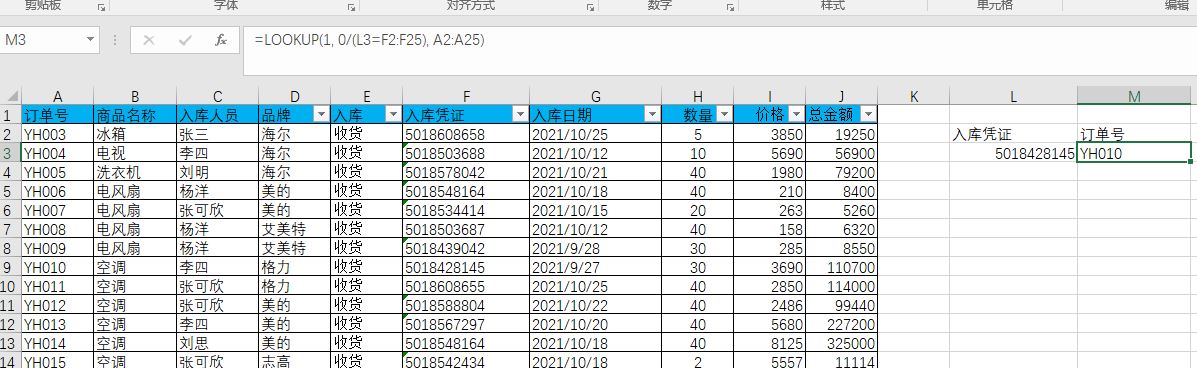Open the 入库凭证 header filter dropdown
Viewport: 1197px width, 368px height.
pos(520,115)
